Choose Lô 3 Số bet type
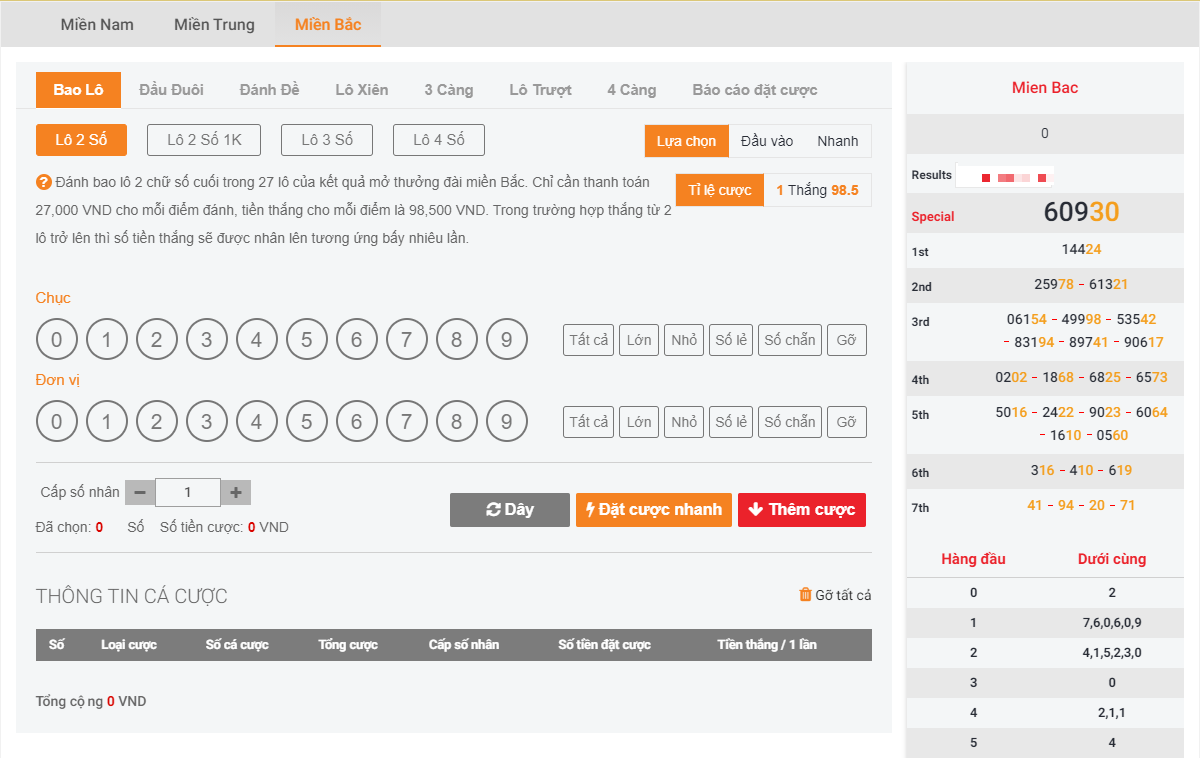The image size is (1200, 758). [327, 140]
